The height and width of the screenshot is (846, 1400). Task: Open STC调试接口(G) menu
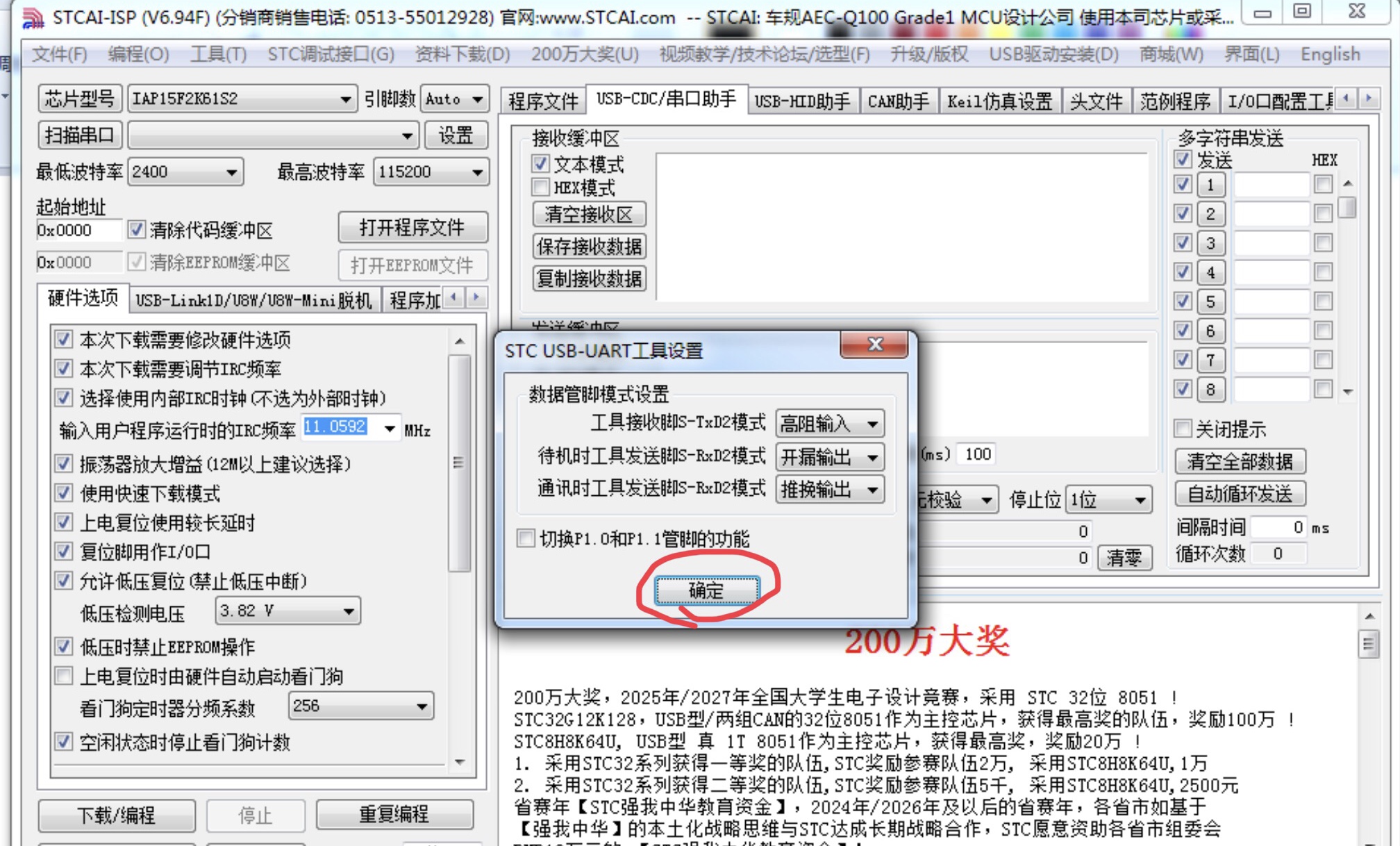tap(331, 54)
